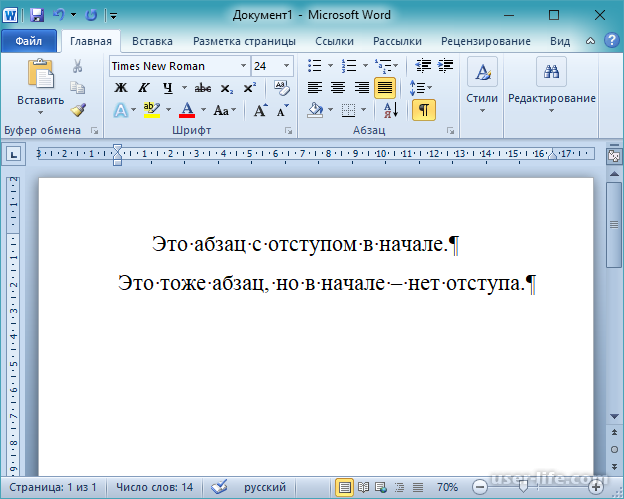Increase font size with large A
This screenshot has width=624, height=499.
[260, 110]
